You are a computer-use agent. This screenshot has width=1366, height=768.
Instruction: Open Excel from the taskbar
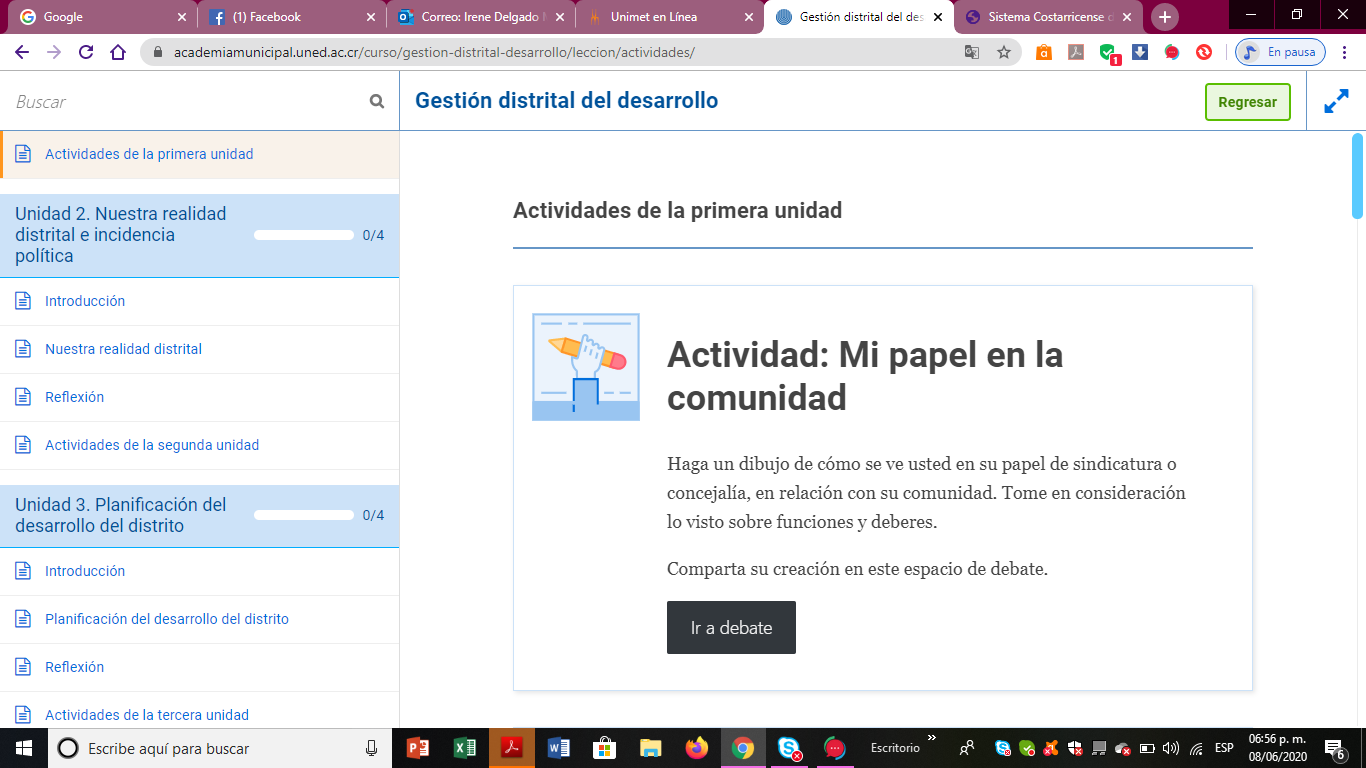(x=464, y=748)
